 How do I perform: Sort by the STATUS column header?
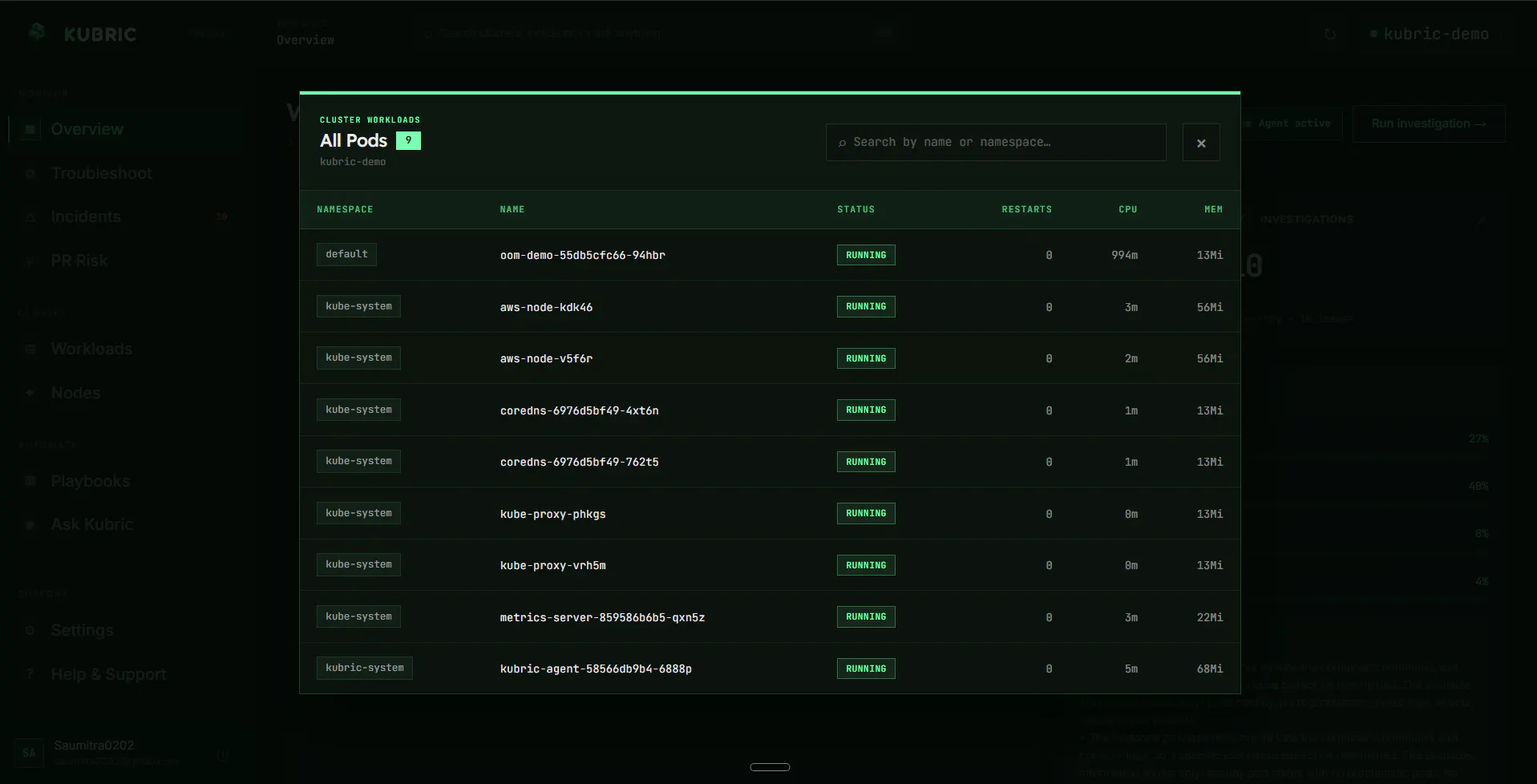click(x=855, y=209)
